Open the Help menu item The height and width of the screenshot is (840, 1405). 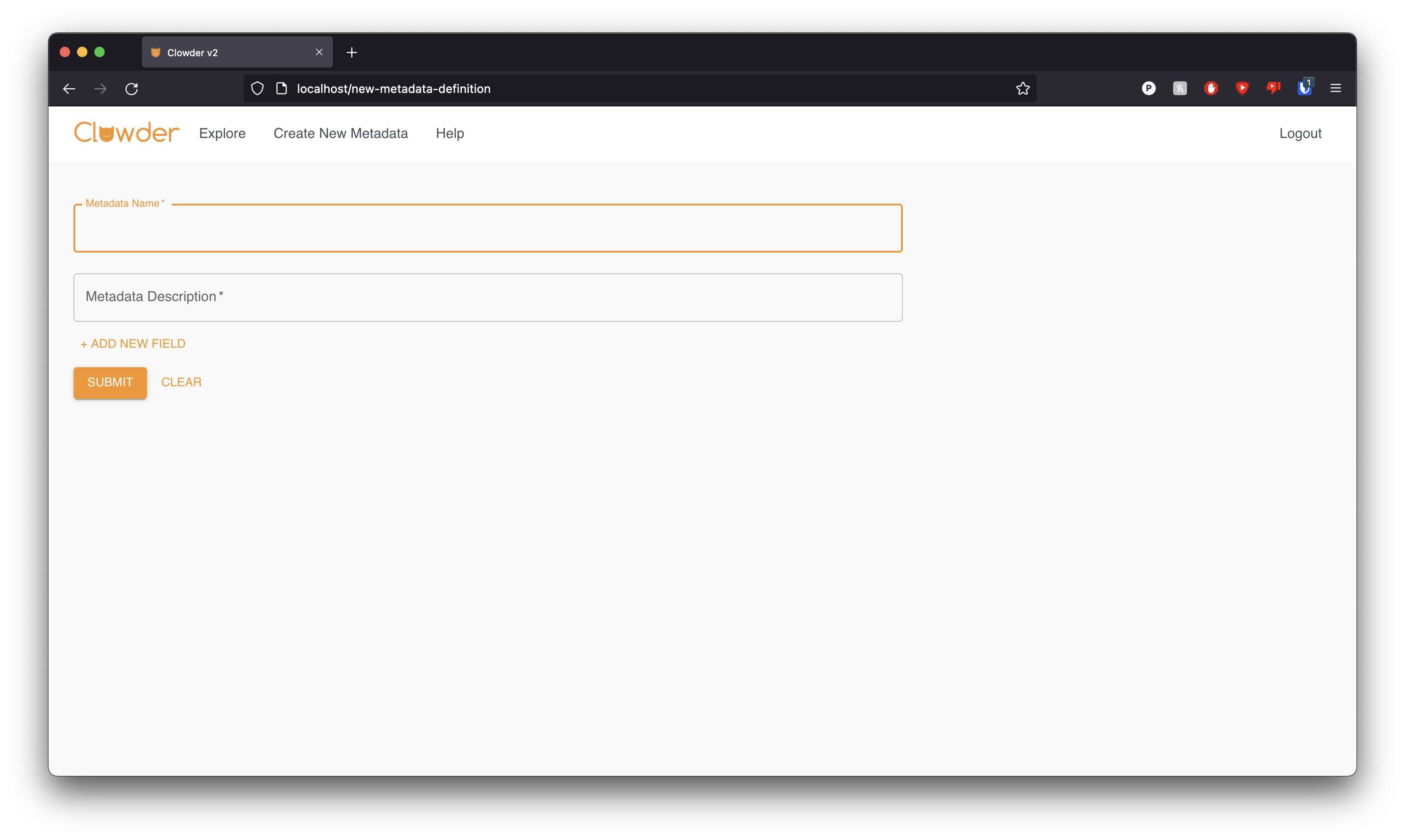pos(449,133)
